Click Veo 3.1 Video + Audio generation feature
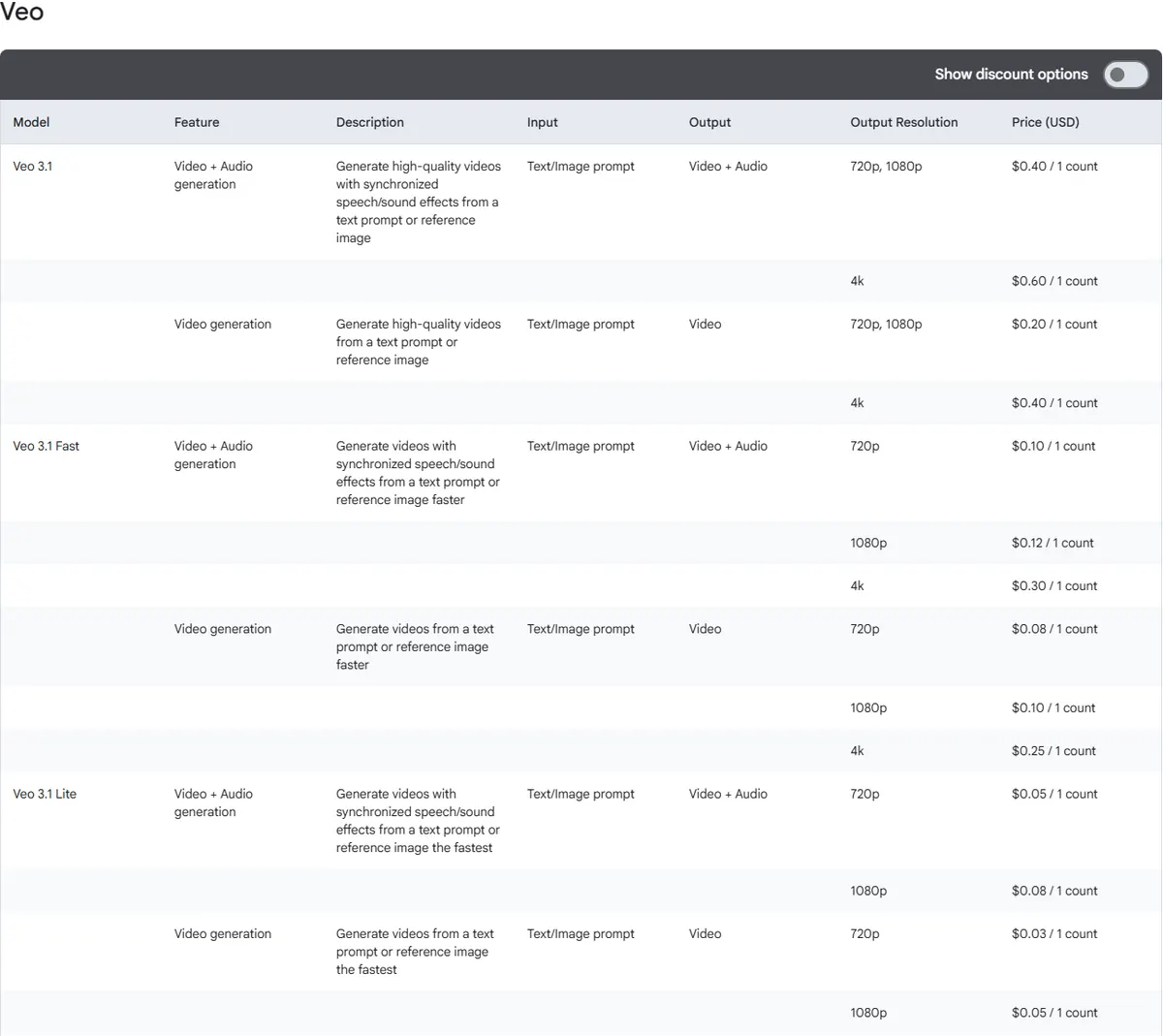1163x1036 pixels. (x=213, y=175)
